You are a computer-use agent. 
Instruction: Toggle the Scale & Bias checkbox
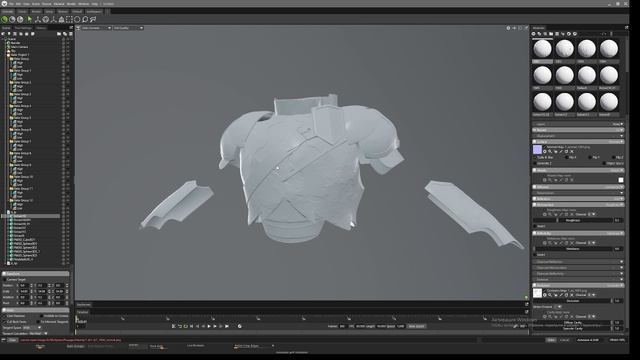point(535,157)
